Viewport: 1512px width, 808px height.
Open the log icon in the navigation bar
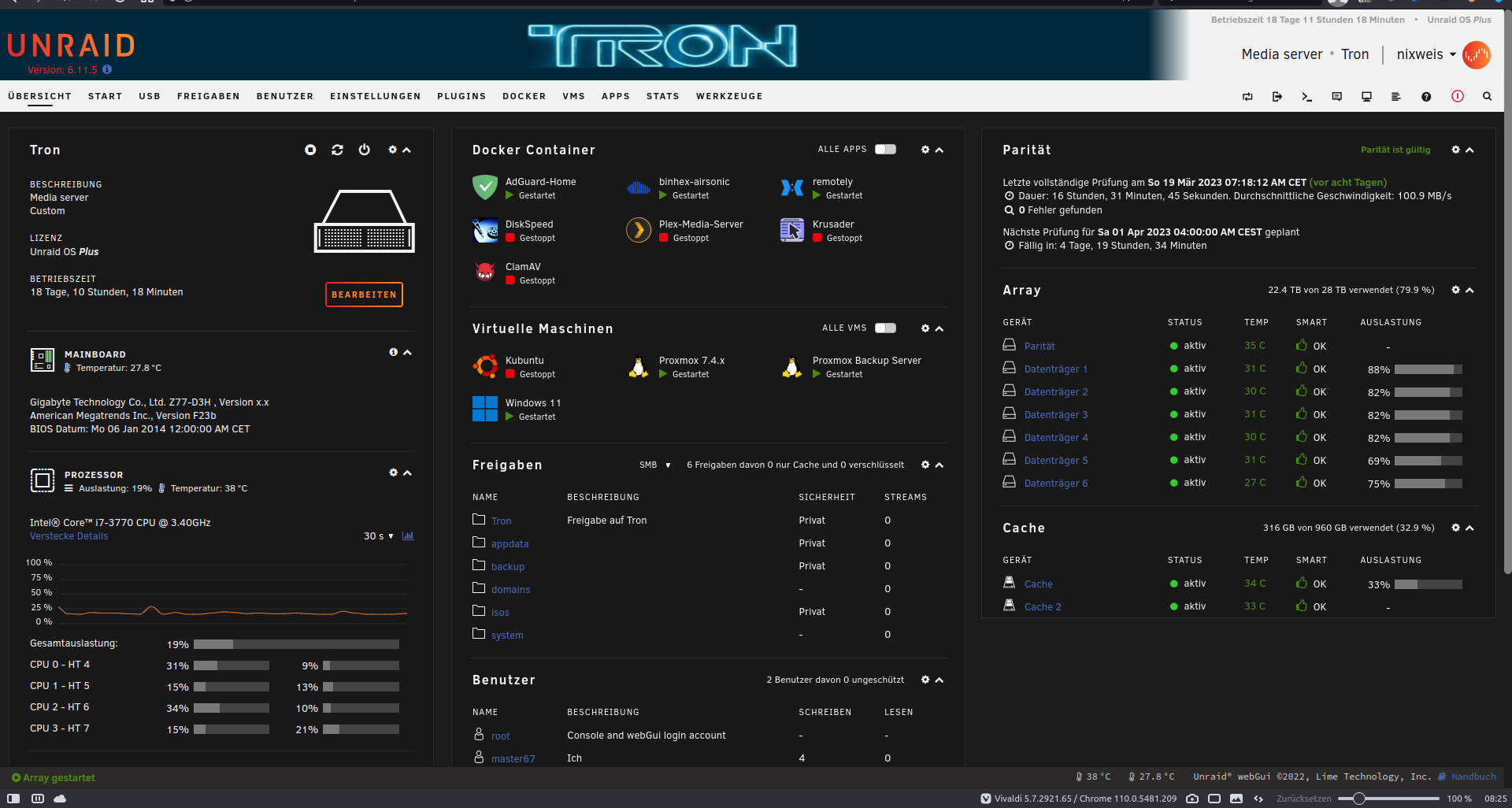pos(1395,96)
